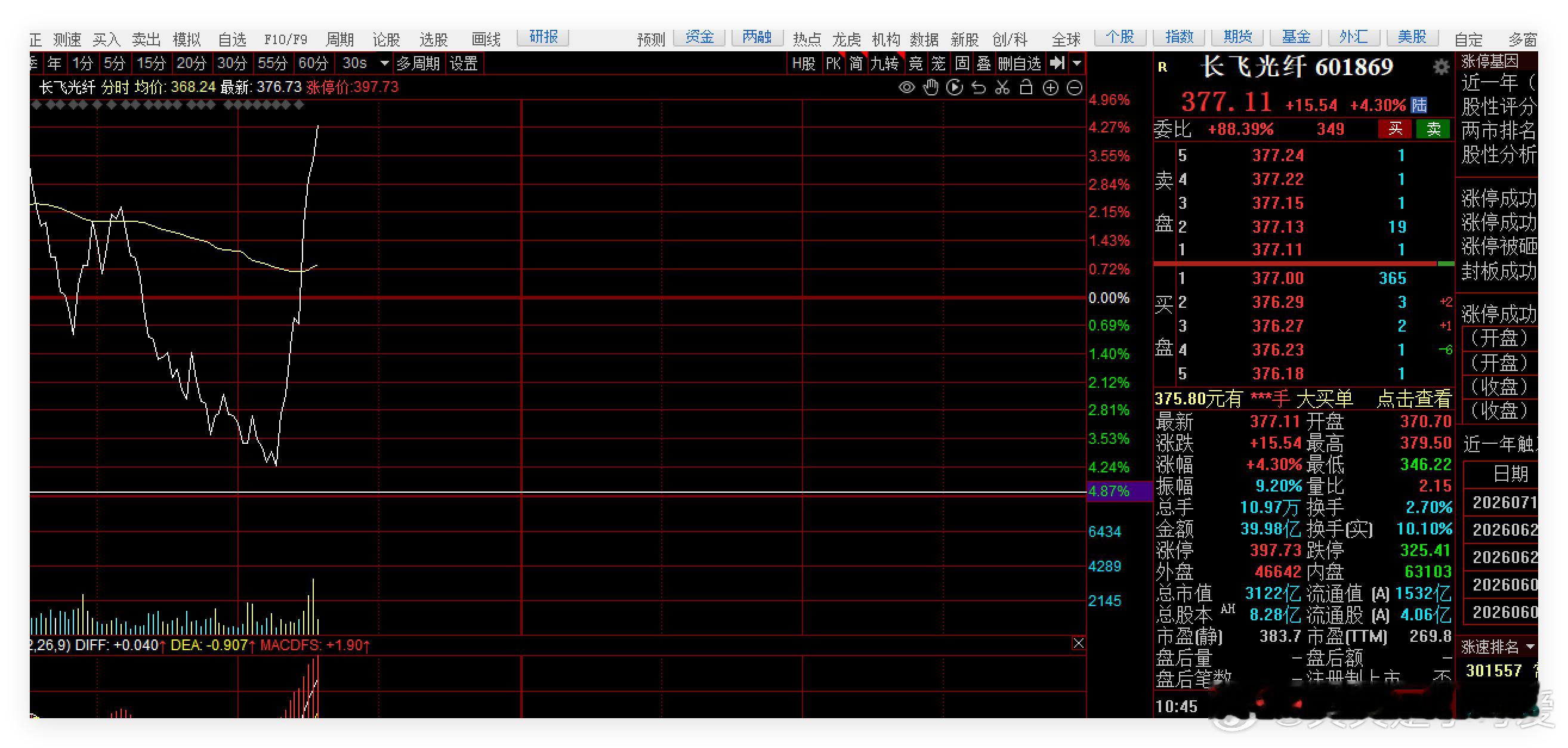Image resolution: width=1568 pixels, height=748 pixels.
Task: Open the 两融 margin trading button
Action: pyautogui.click(x=757, y=37)
